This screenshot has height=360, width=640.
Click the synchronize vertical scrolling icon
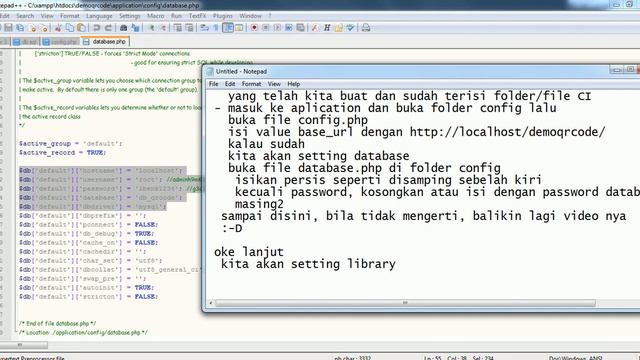pyautogui.click(x=178, y=28)
